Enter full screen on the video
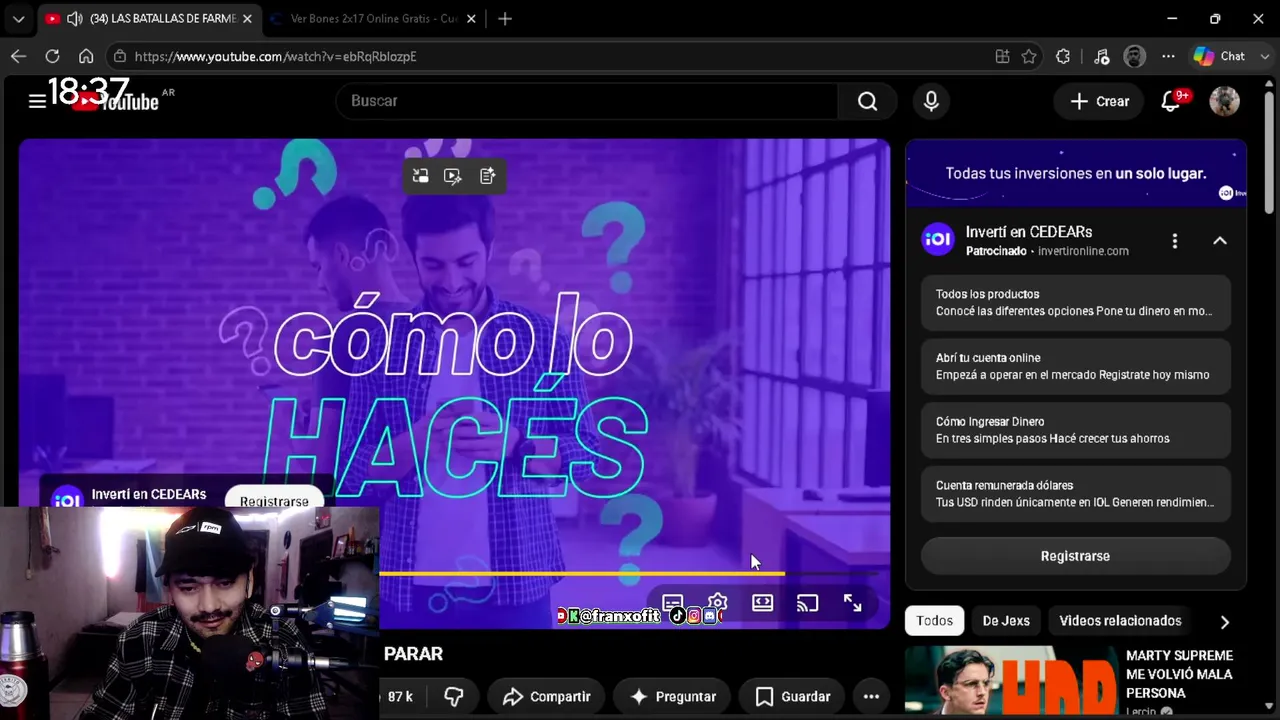 [x=852, y=603]
